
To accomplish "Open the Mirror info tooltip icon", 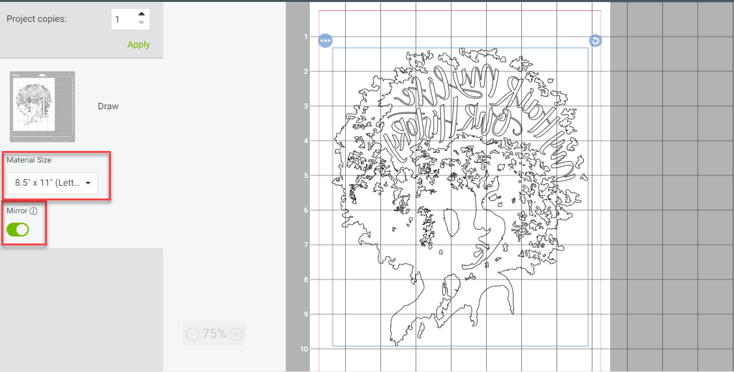I will click(33, 211).
